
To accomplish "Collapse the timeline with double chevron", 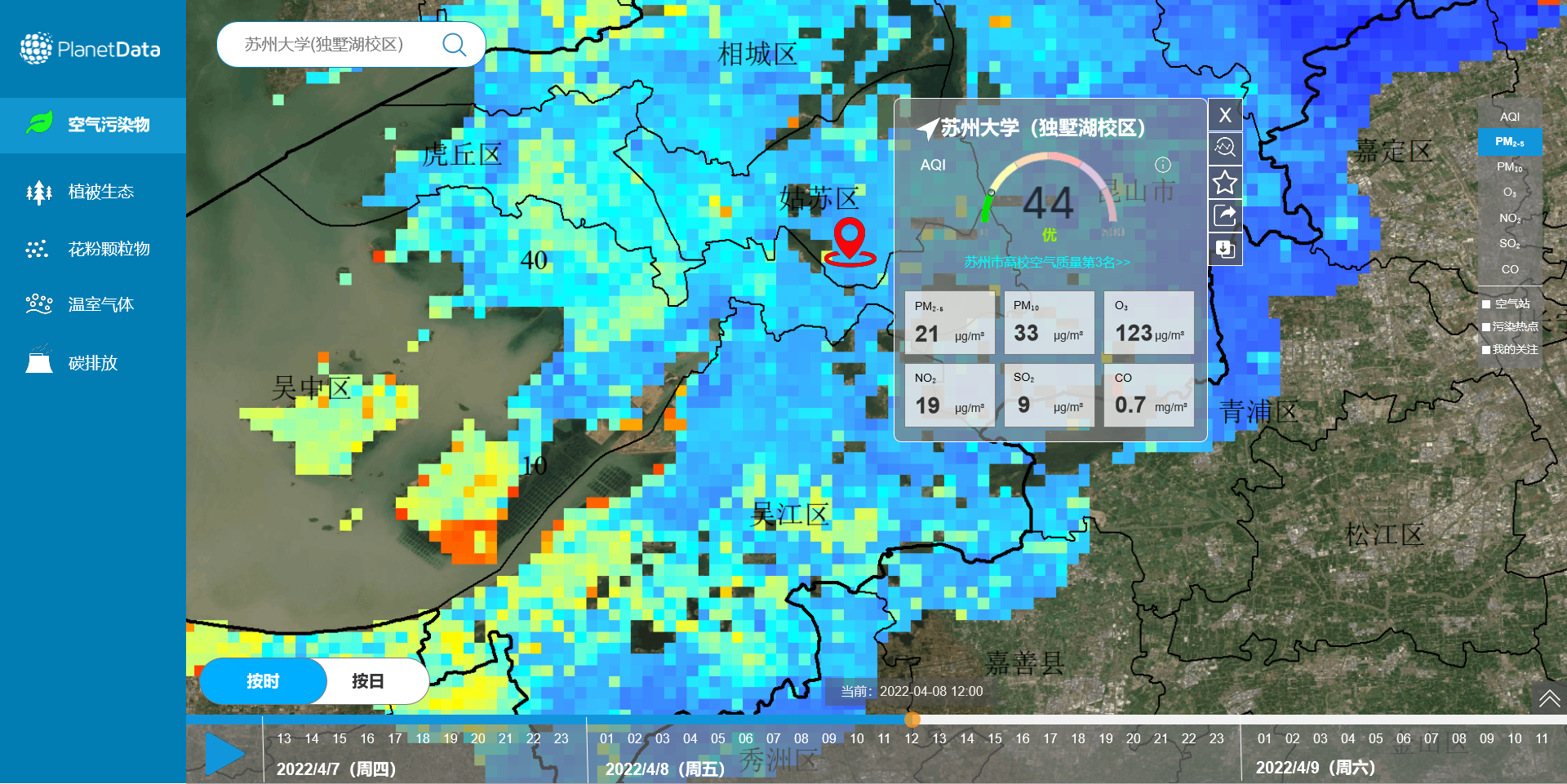I will tap(1549, 698).
